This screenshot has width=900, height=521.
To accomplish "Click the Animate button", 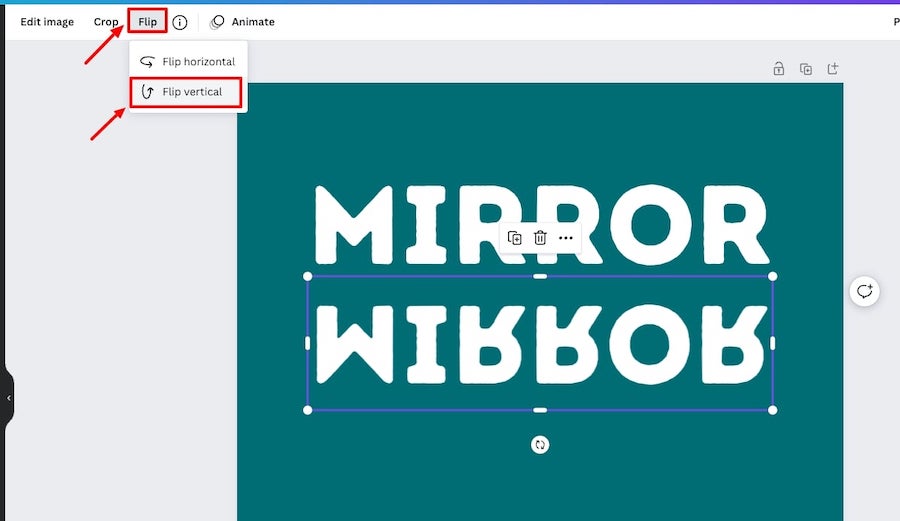I will (242, 22).
